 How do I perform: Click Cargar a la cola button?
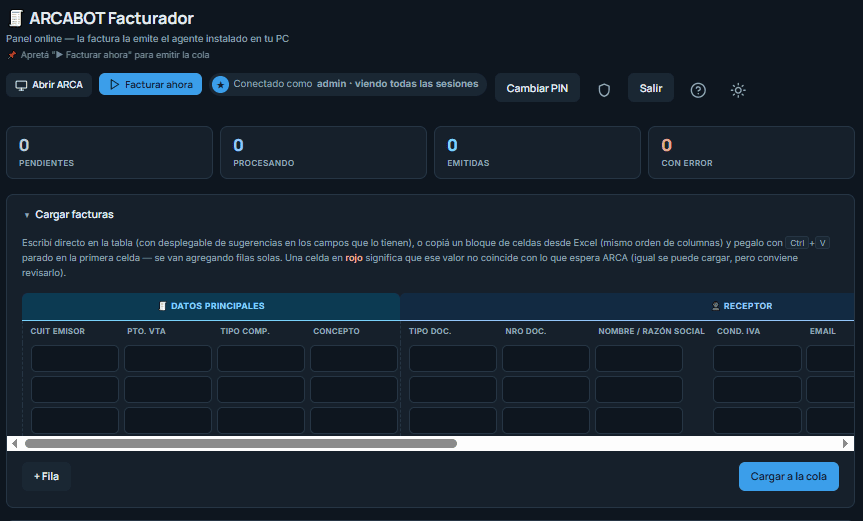pos(789,476)
